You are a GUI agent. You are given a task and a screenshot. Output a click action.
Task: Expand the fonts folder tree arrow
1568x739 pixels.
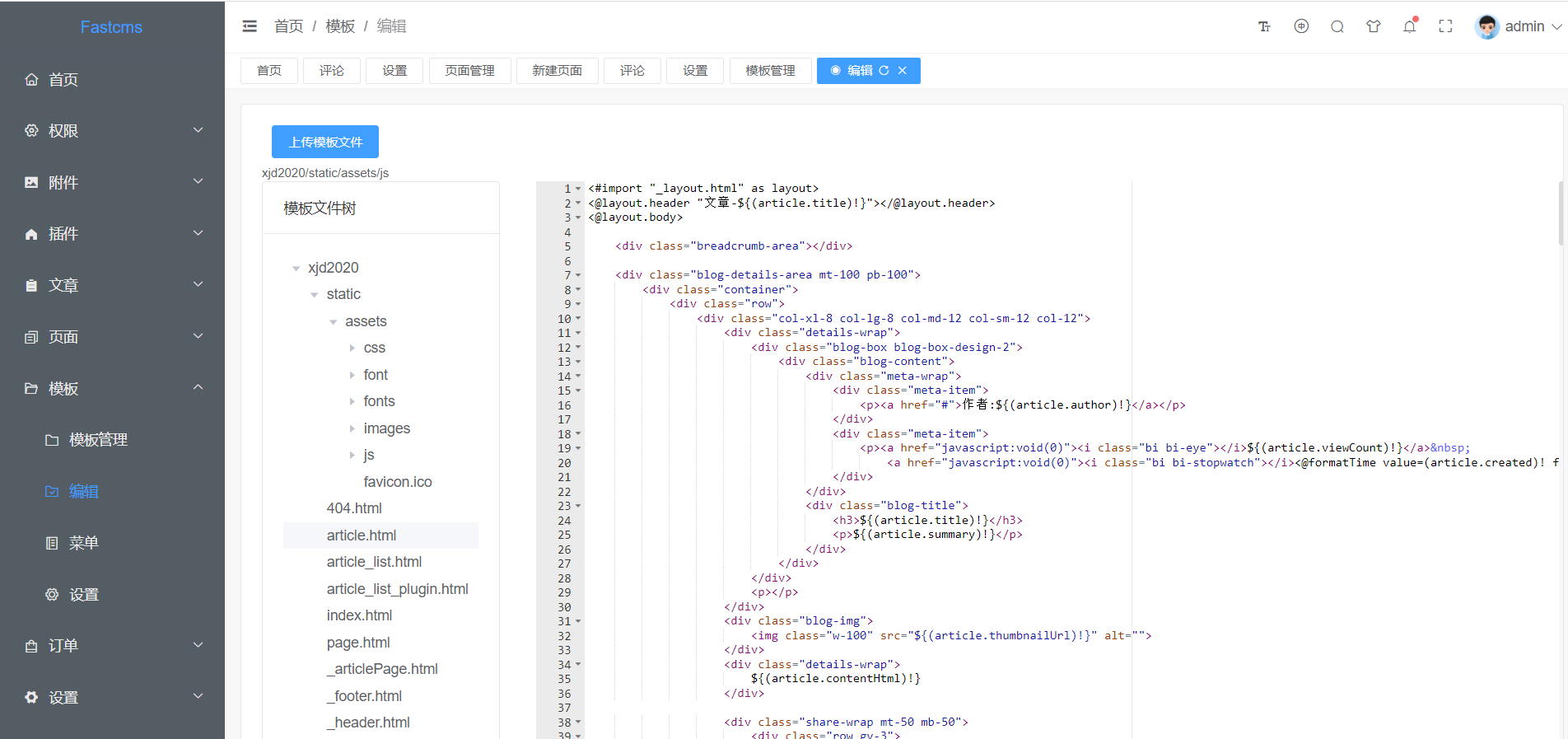(x=352, y=402)
